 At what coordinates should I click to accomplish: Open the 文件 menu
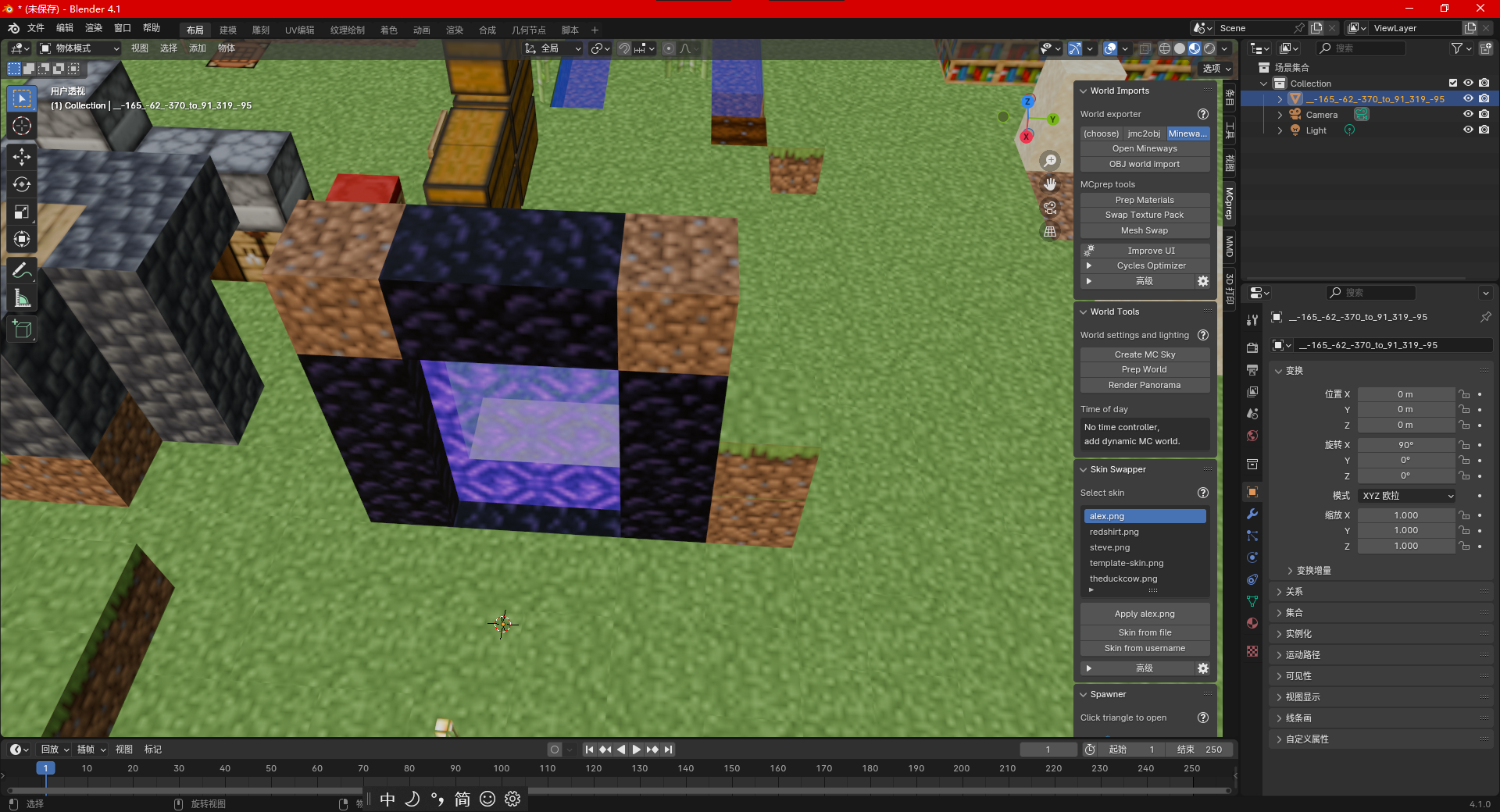[36, 28]
